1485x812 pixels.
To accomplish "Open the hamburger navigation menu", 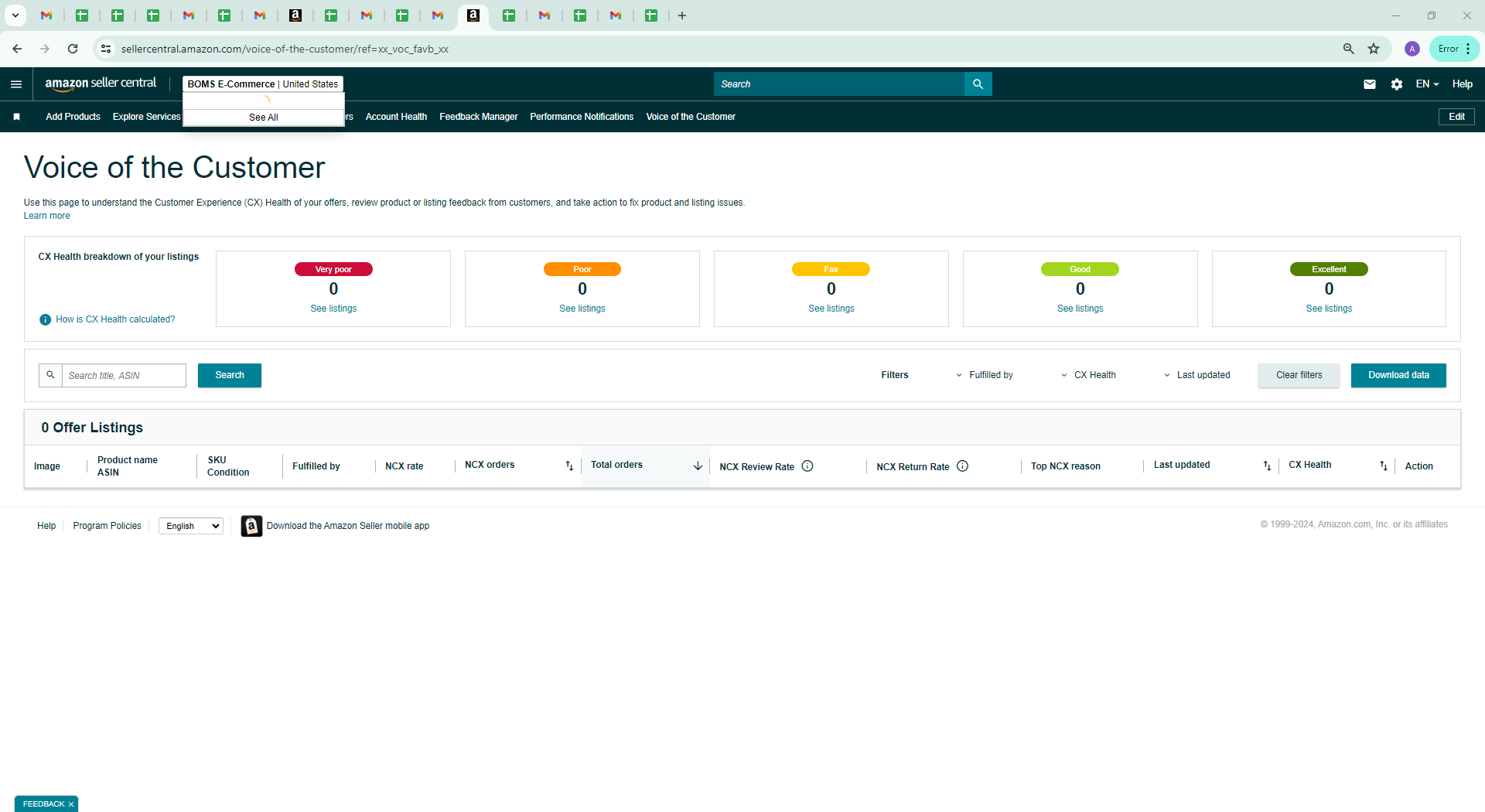I will tap(16, 84).
